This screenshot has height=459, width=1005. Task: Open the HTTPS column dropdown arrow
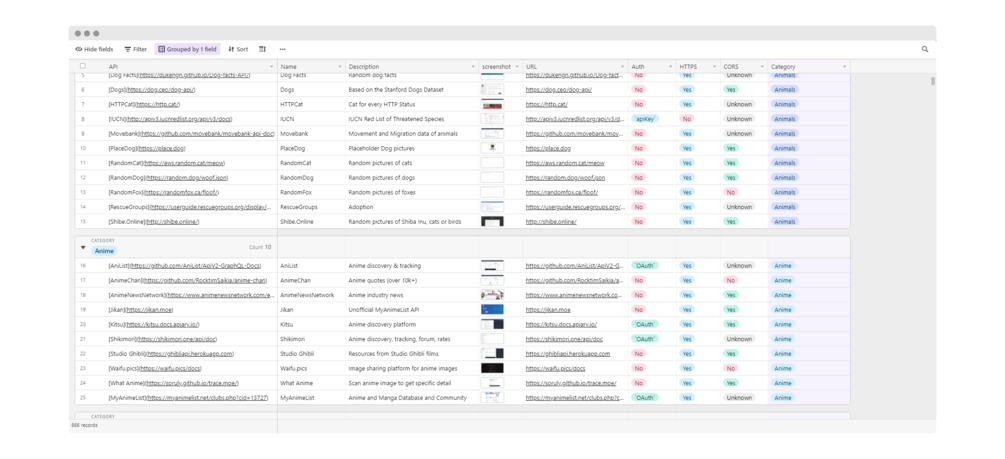(714, 67)
